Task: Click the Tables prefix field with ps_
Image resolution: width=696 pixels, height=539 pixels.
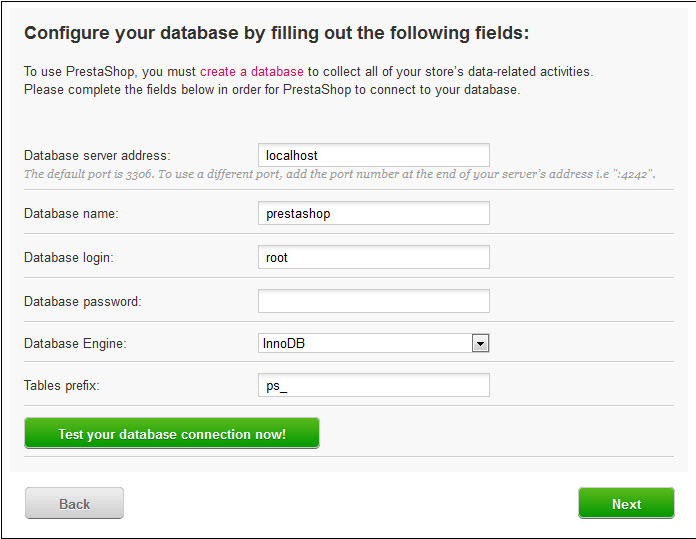Action: (373, 385)
